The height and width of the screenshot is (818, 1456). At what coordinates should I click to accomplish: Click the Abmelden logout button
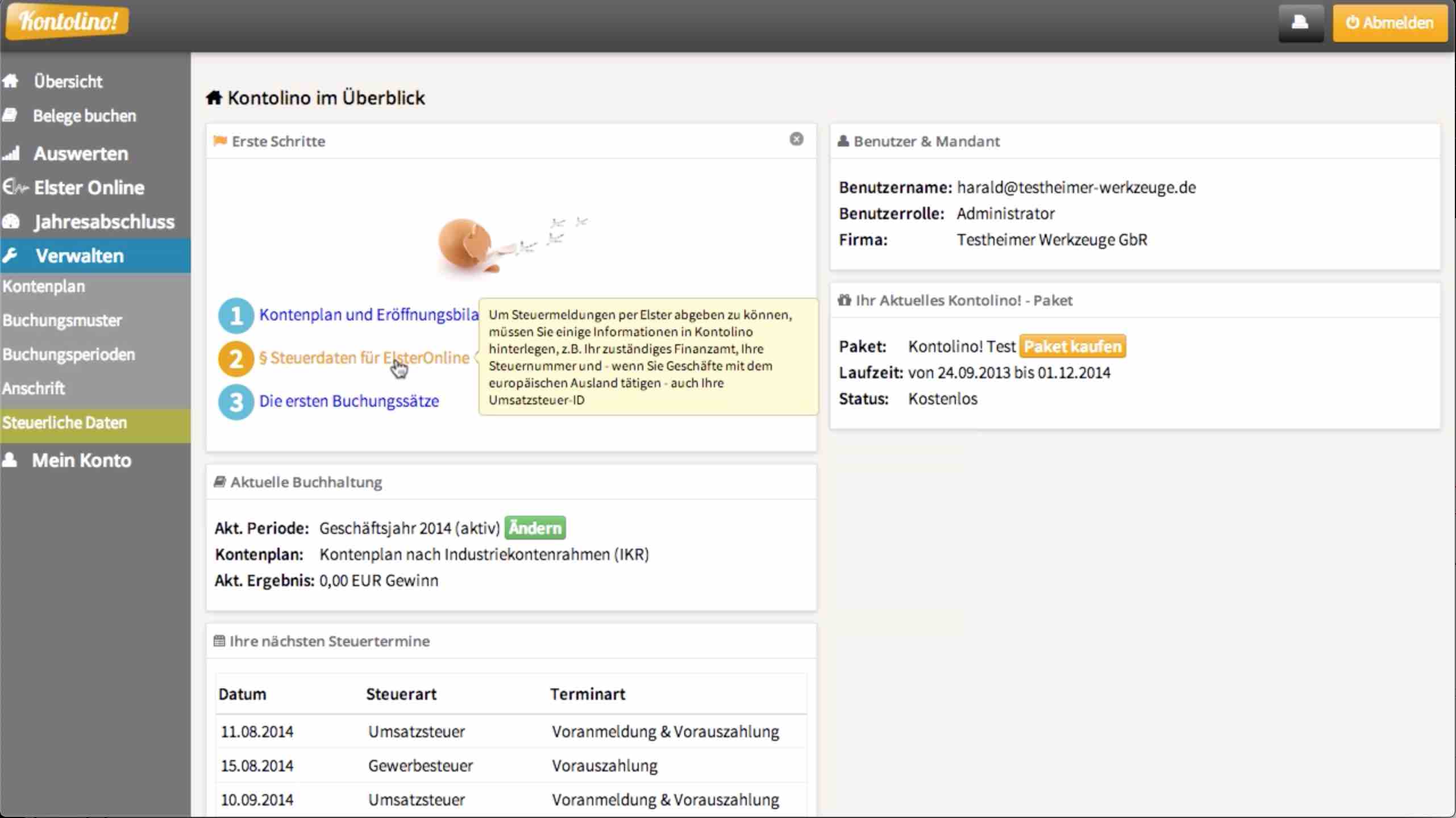coord(1390,23)
